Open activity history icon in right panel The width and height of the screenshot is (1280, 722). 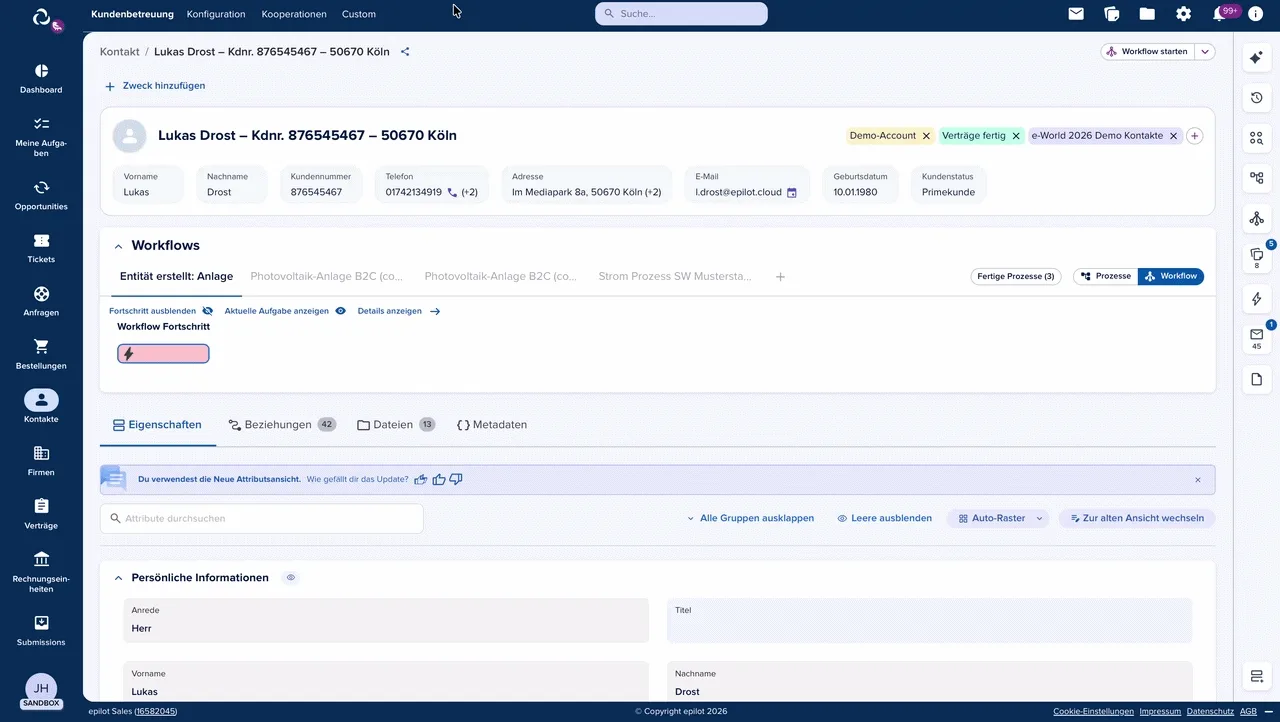click(x=1257, y=98)
